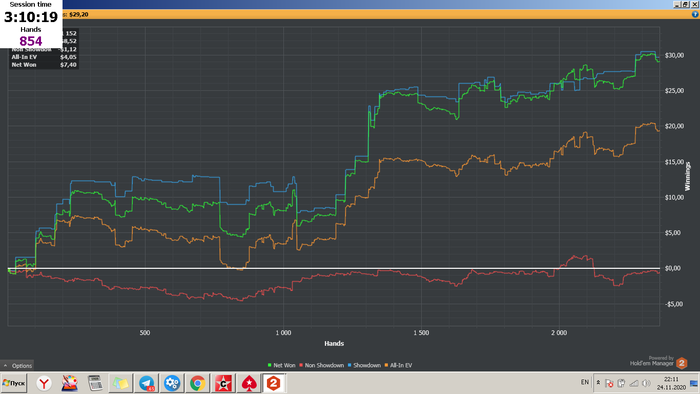Open the Пуск start menu
This screenshot has width=700, height=394.
click(x=14, y=383)
